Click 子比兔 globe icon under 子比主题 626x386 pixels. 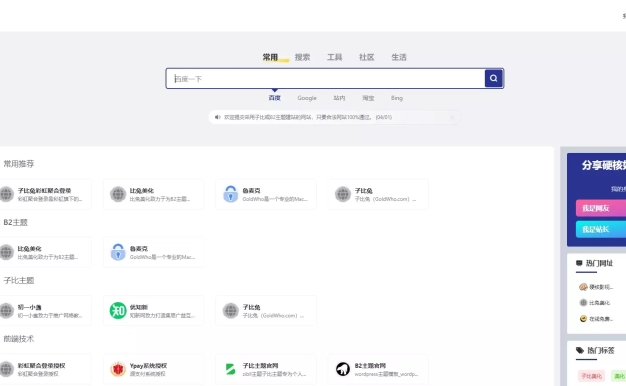pyautogui.click(x=230, y=311)
